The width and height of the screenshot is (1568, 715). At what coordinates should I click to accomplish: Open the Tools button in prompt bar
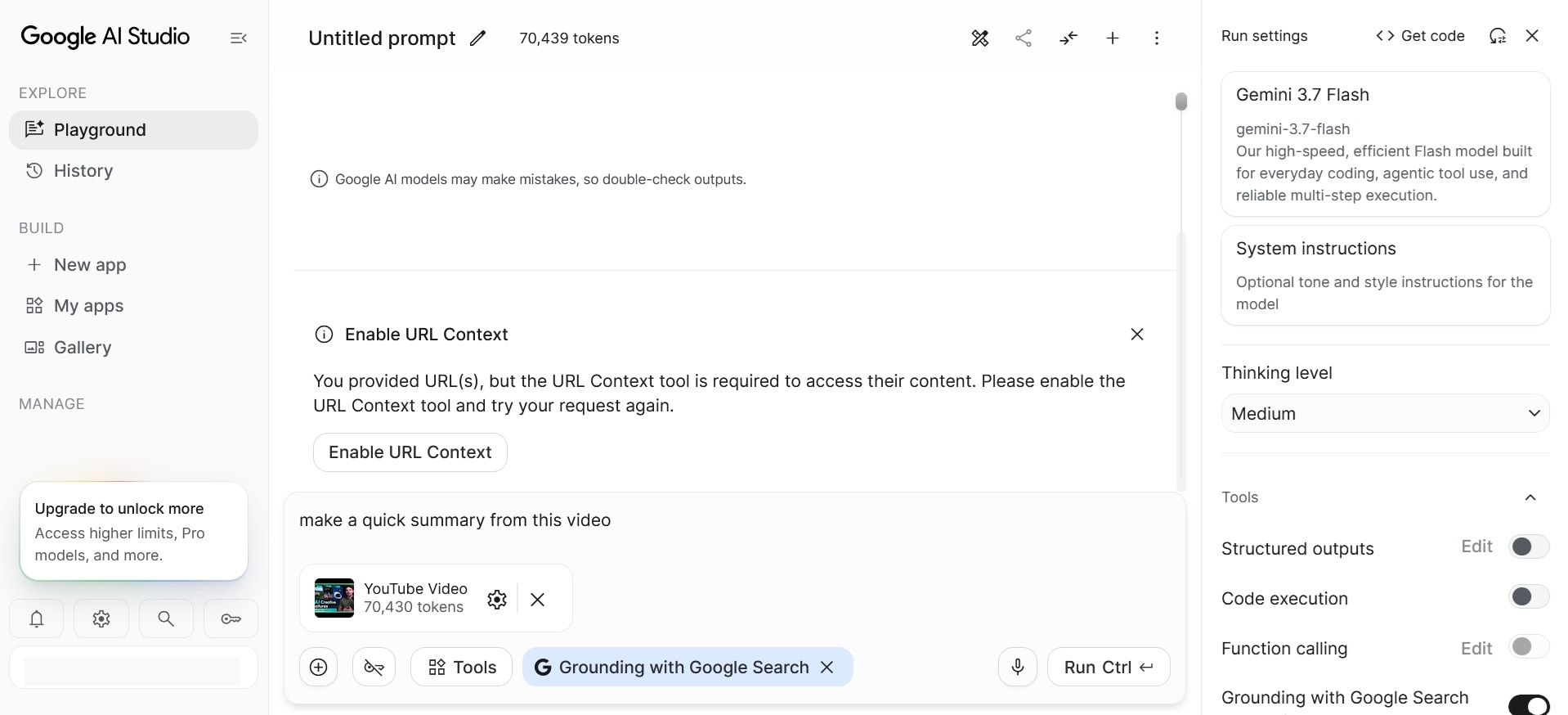coord(462,668)
